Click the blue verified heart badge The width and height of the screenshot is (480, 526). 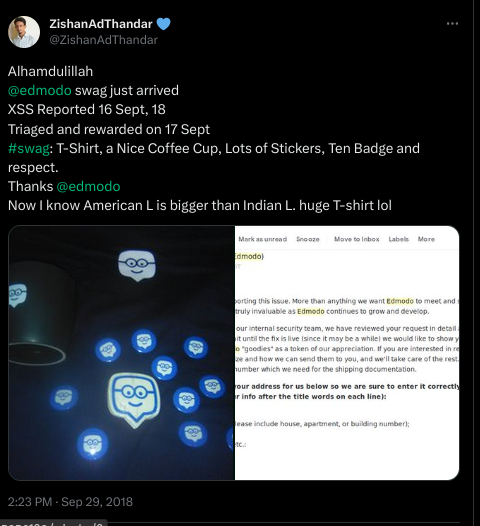(163, 24)
